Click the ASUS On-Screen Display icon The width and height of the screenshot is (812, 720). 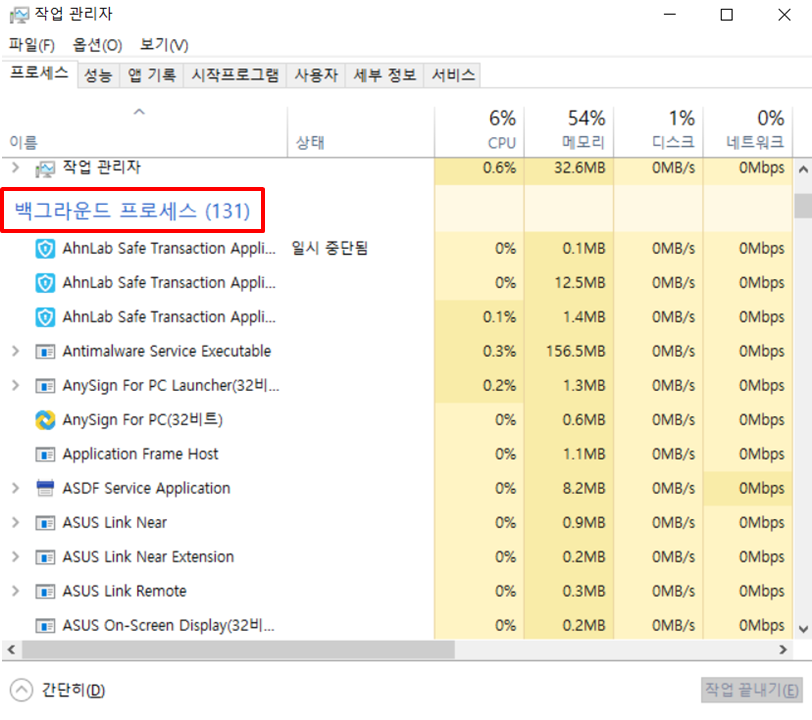45,626
